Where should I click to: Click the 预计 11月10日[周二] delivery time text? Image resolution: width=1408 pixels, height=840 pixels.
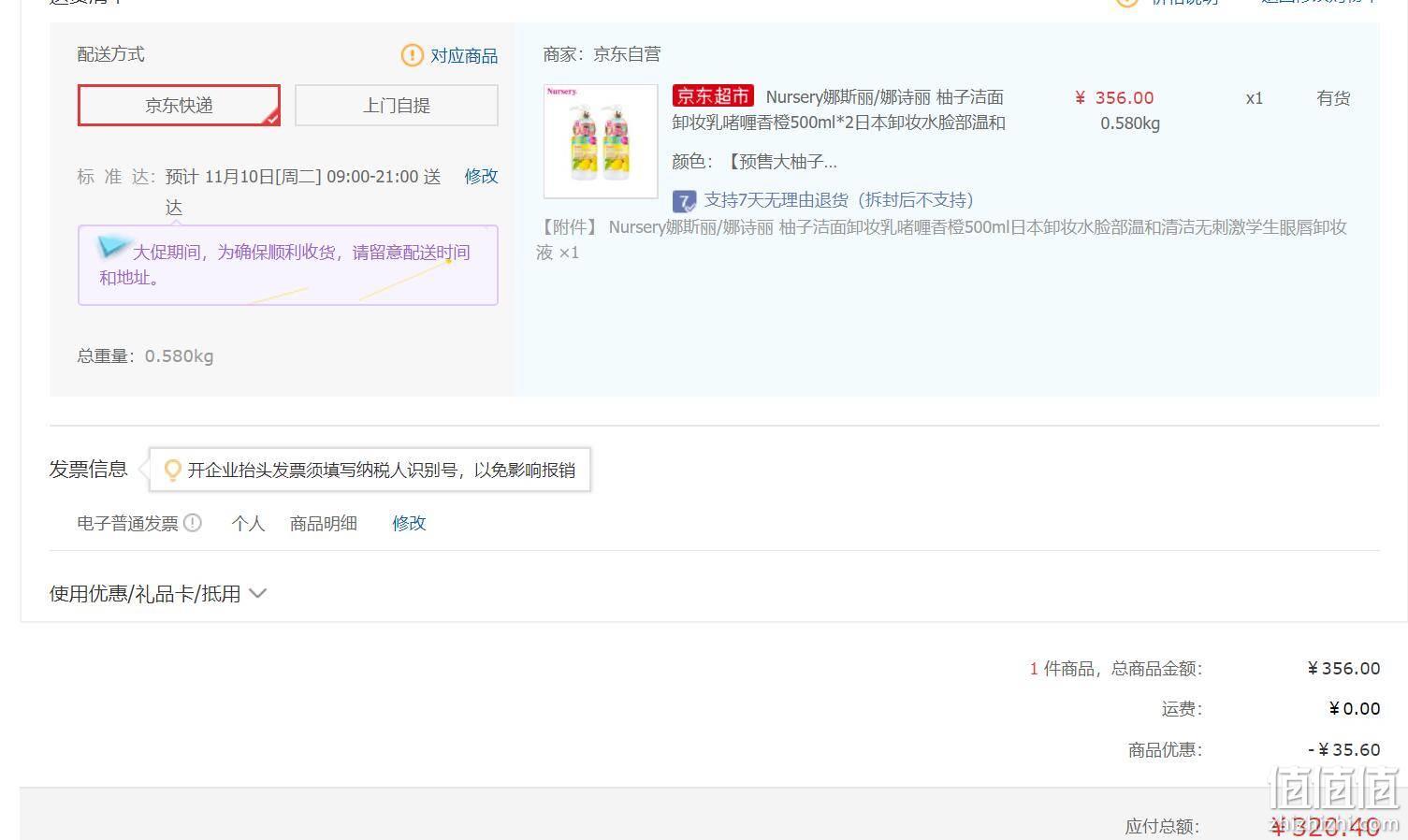pos(303,191)
